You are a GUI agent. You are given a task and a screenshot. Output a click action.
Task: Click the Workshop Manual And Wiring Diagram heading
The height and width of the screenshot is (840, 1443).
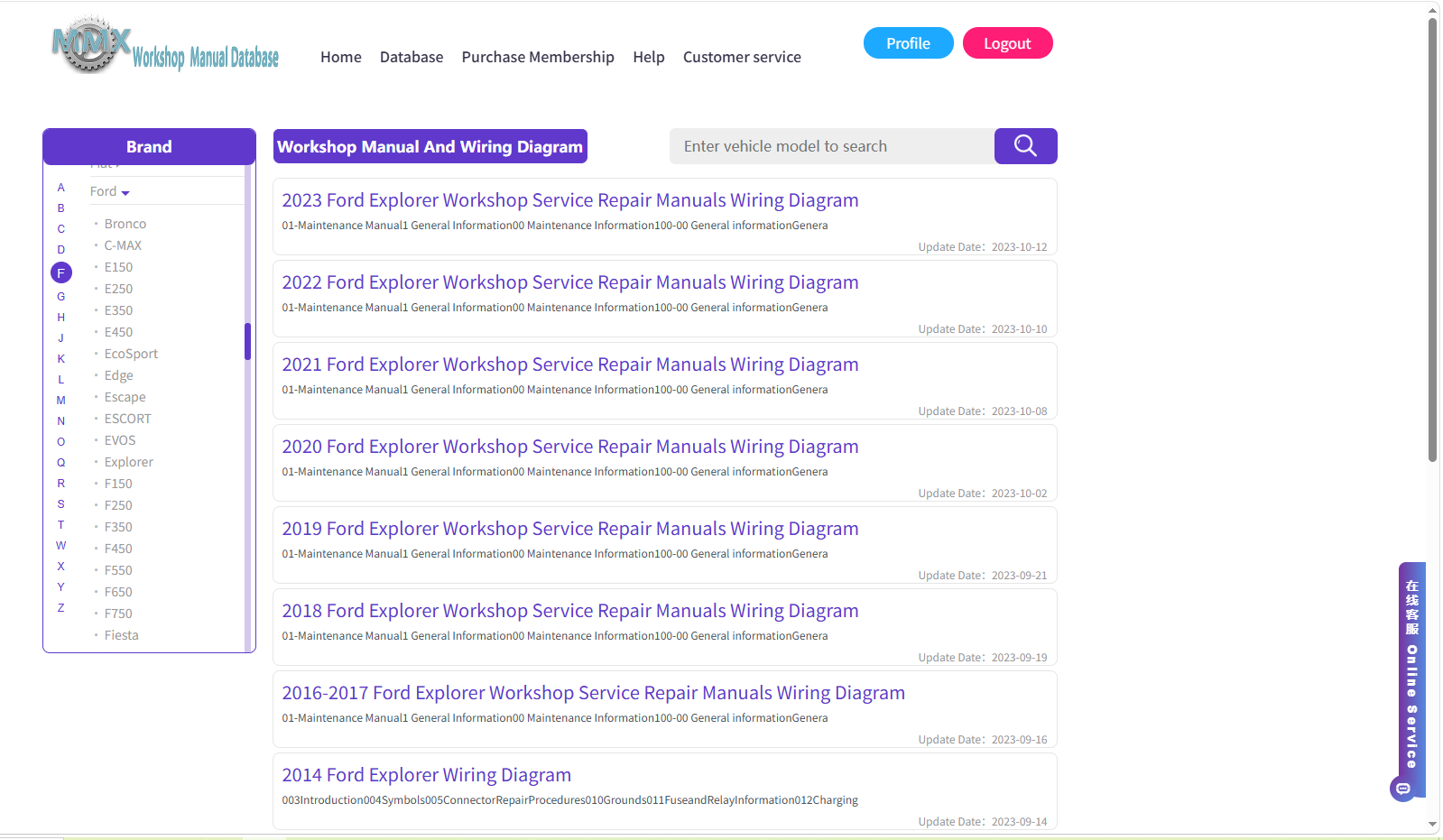tap(430, 146)
